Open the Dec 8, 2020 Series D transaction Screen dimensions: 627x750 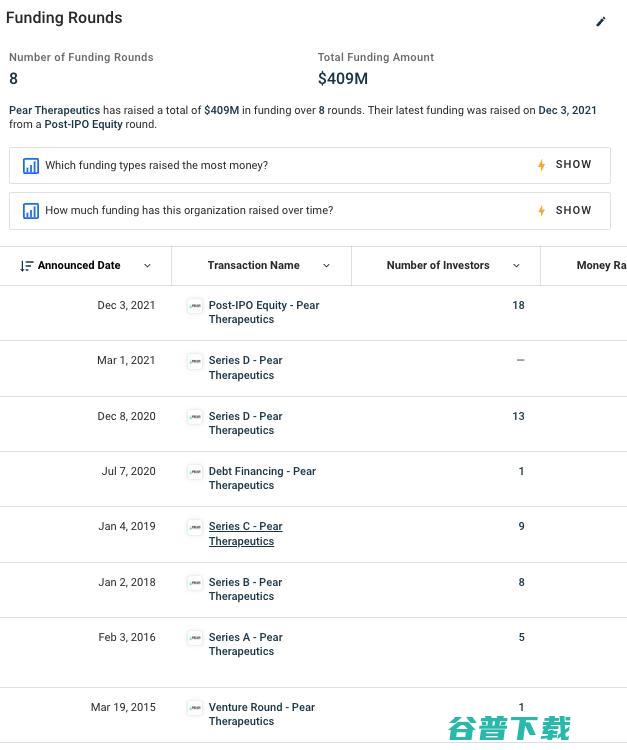245,423
